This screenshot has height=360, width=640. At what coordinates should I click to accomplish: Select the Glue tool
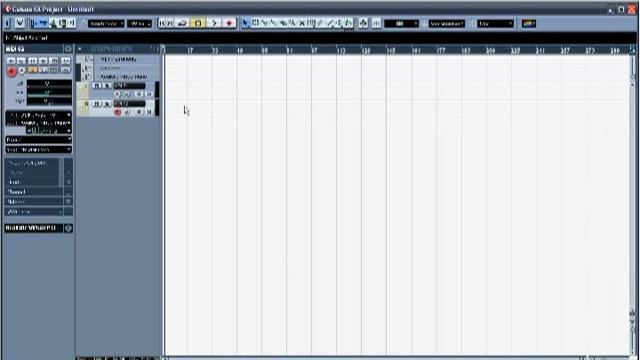(274, 23)
